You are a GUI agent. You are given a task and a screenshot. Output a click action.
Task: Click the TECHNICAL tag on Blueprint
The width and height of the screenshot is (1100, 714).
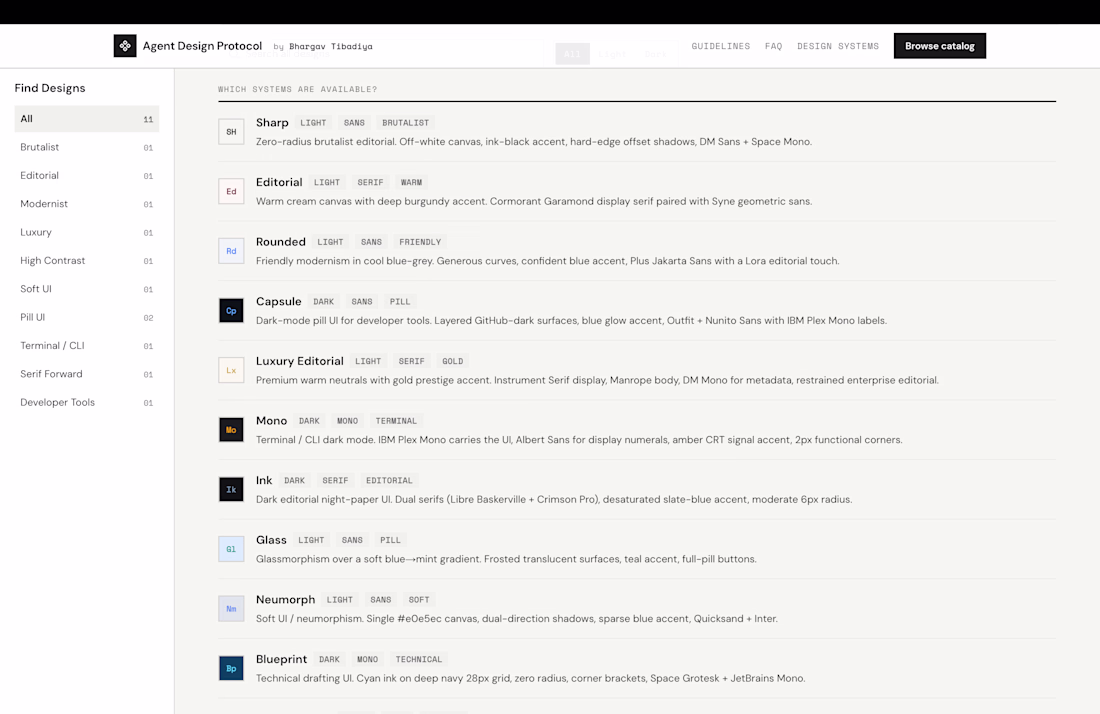419,659
